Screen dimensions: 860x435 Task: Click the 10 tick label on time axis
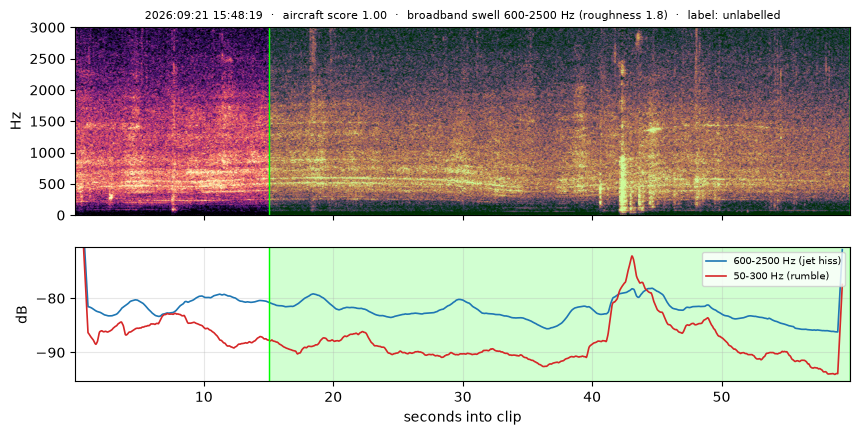pyautogui.click(x=204, y=396)
